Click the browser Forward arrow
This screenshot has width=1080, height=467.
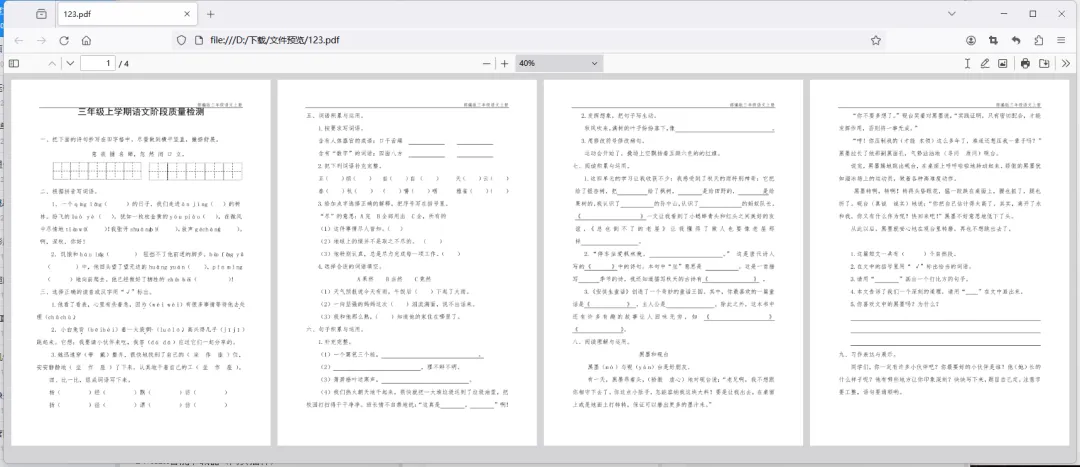41,41
